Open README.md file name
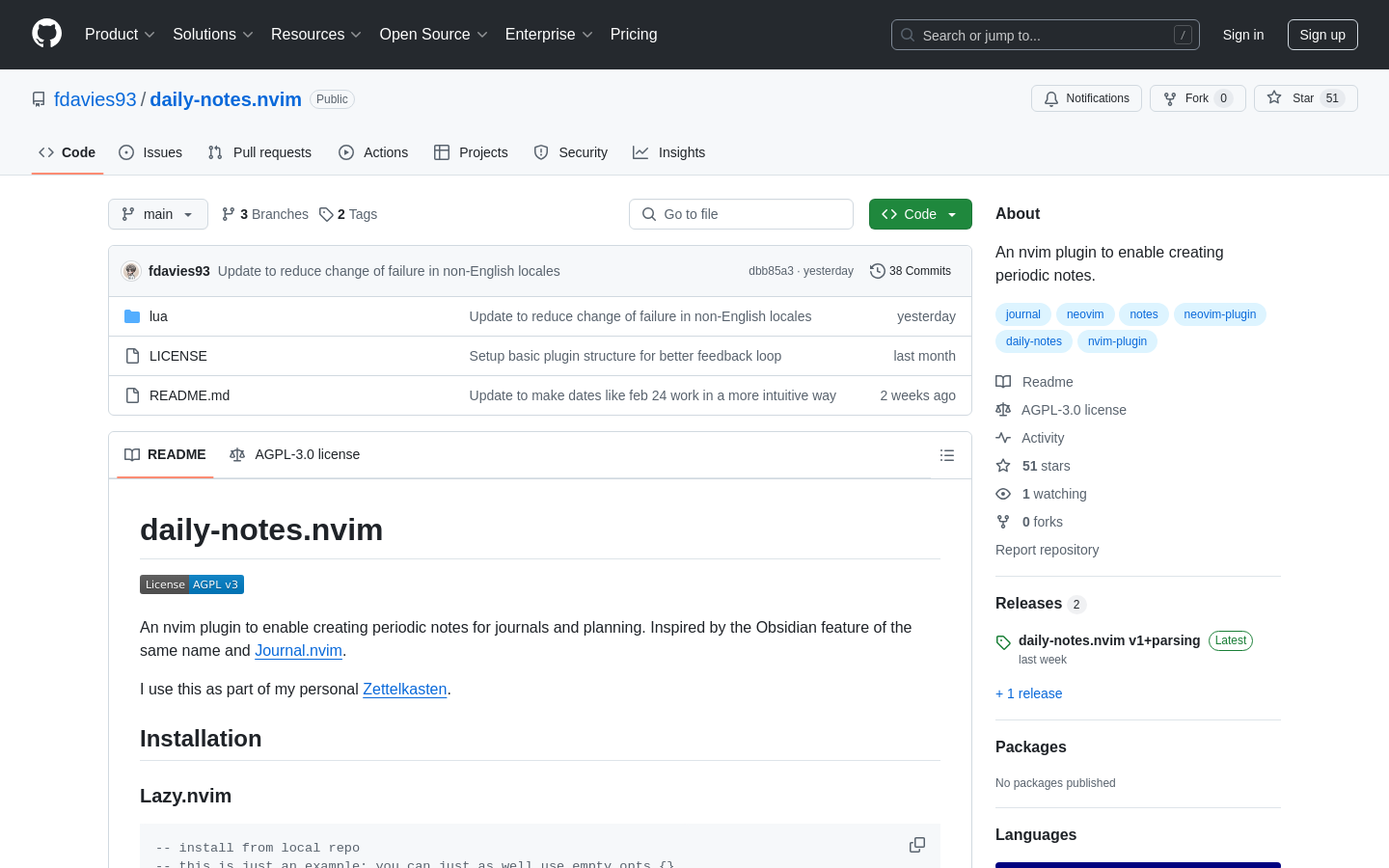 pos(189,395)
